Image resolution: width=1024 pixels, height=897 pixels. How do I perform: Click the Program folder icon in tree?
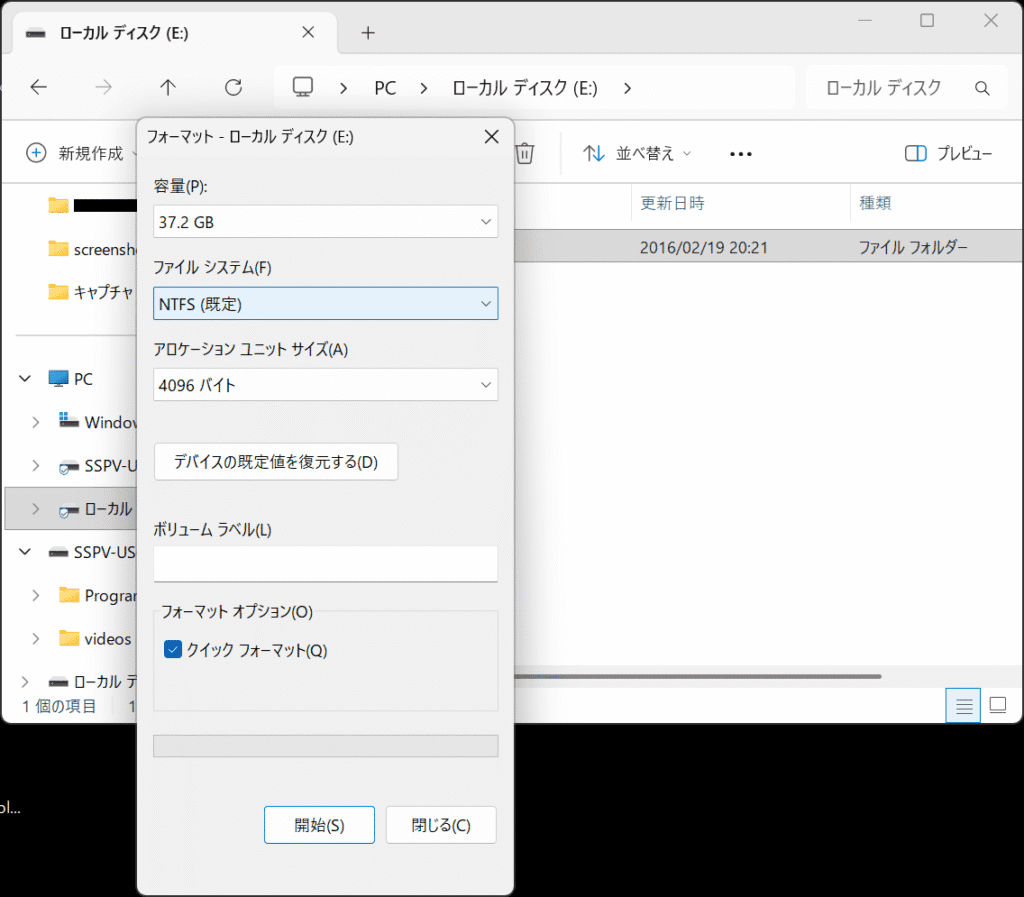69,595
